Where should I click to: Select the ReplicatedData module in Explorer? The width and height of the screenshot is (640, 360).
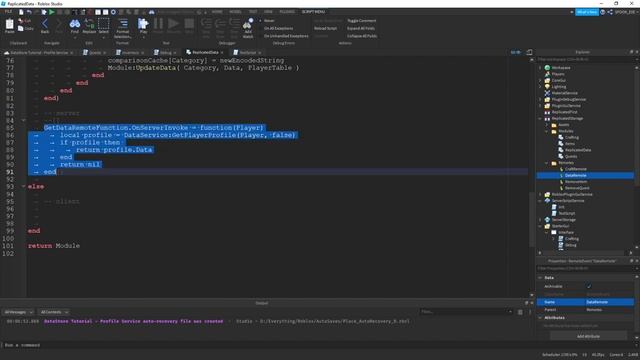pos(578,150)
